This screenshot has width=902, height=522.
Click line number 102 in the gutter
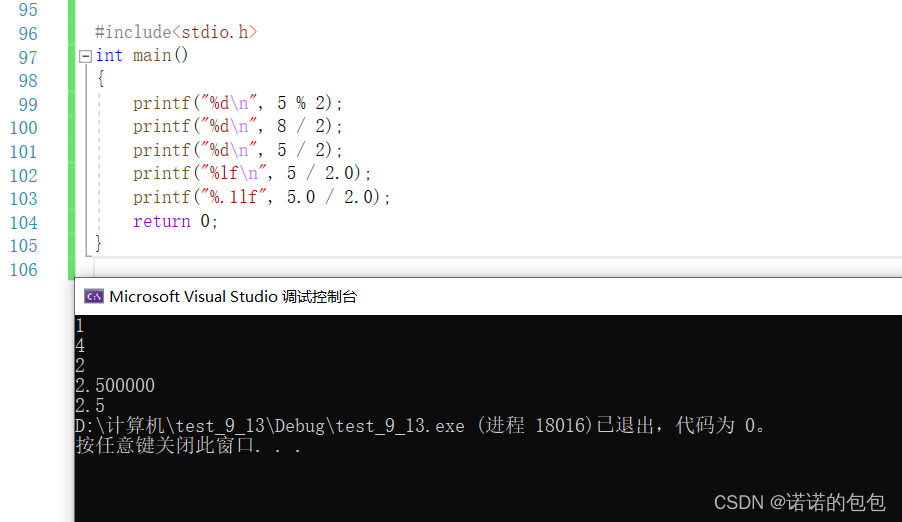24,176
